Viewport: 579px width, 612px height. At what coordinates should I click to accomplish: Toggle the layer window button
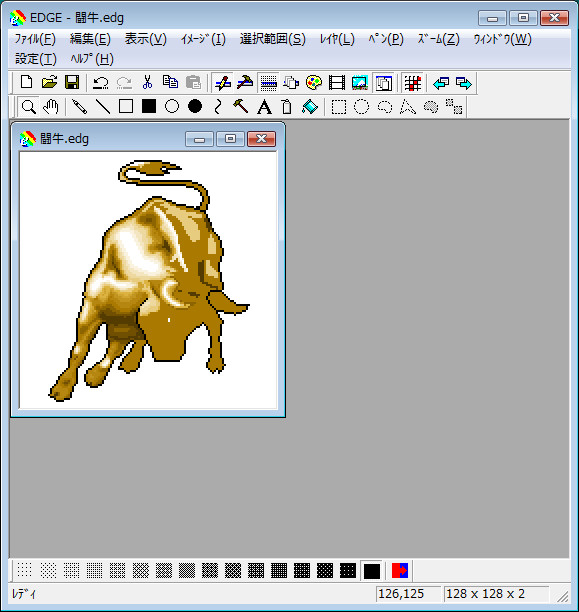click(x=383, y=83)
